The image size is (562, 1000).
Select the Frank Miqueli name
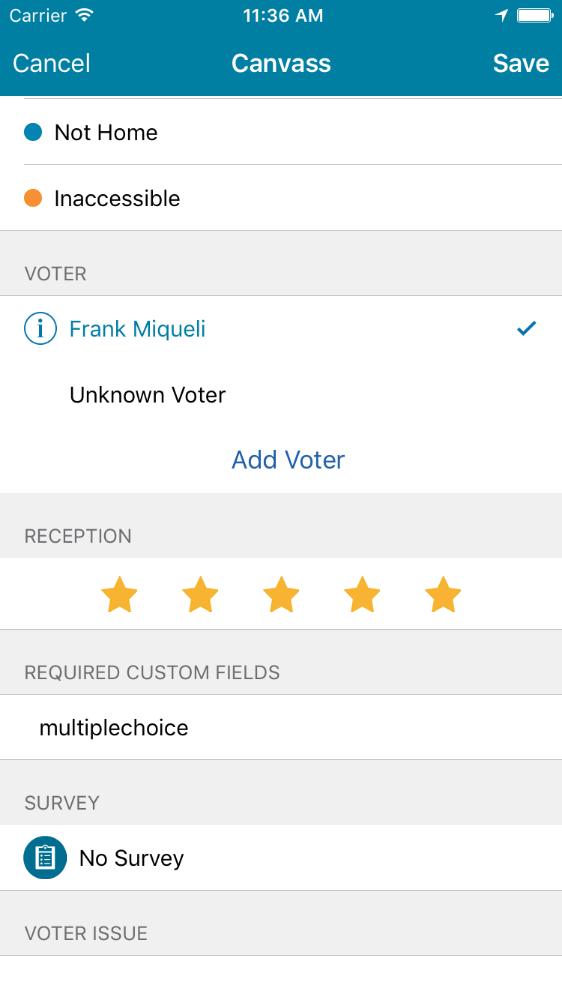pos(137,329)
